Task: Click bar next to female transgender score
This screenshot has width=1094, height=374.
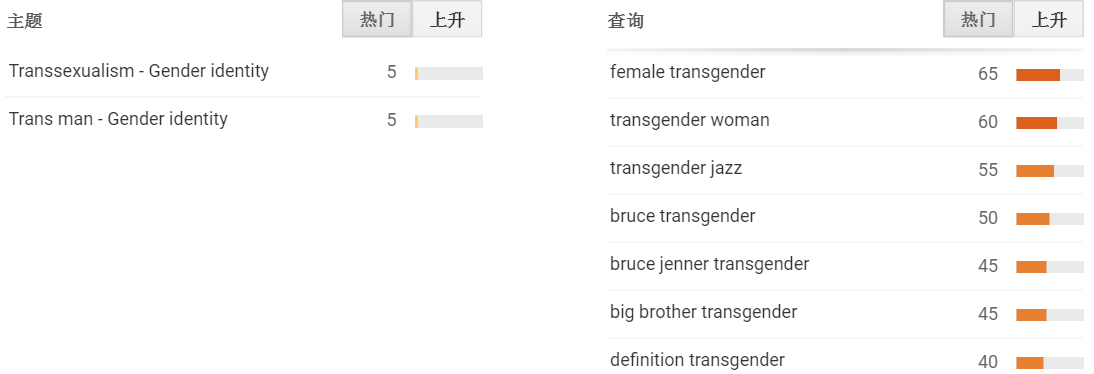Action: pos(1049,75)
